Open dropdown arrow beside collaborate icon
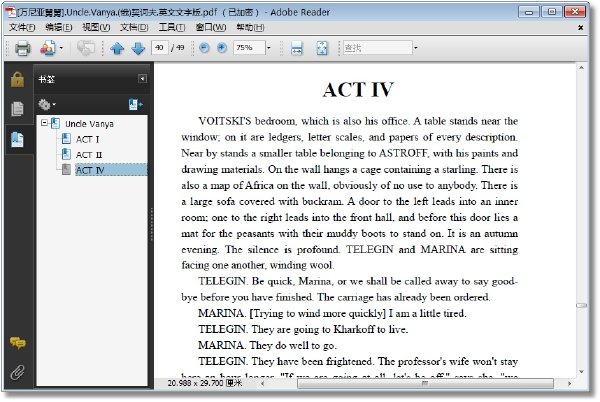Screen dimensions: 600x402 click(x=61, y=48)
